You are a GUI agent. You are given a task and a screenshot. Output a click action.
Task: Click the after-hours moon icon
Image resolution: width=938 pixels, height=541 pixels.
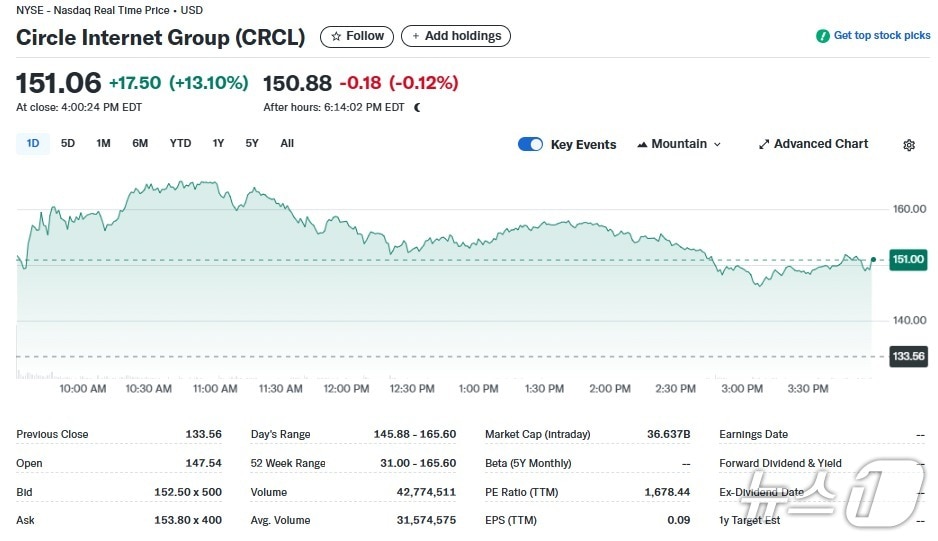coord(417,107)
